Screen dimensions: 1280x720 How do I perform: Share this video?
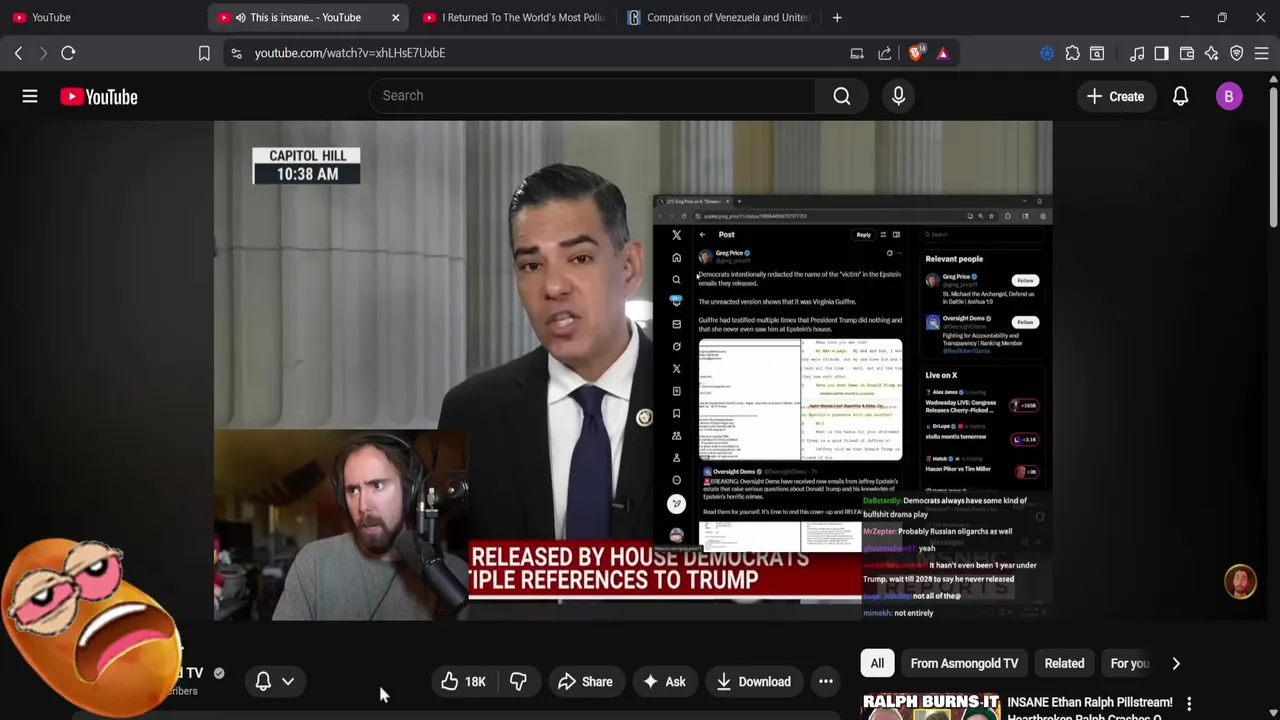tap(585, 681)
